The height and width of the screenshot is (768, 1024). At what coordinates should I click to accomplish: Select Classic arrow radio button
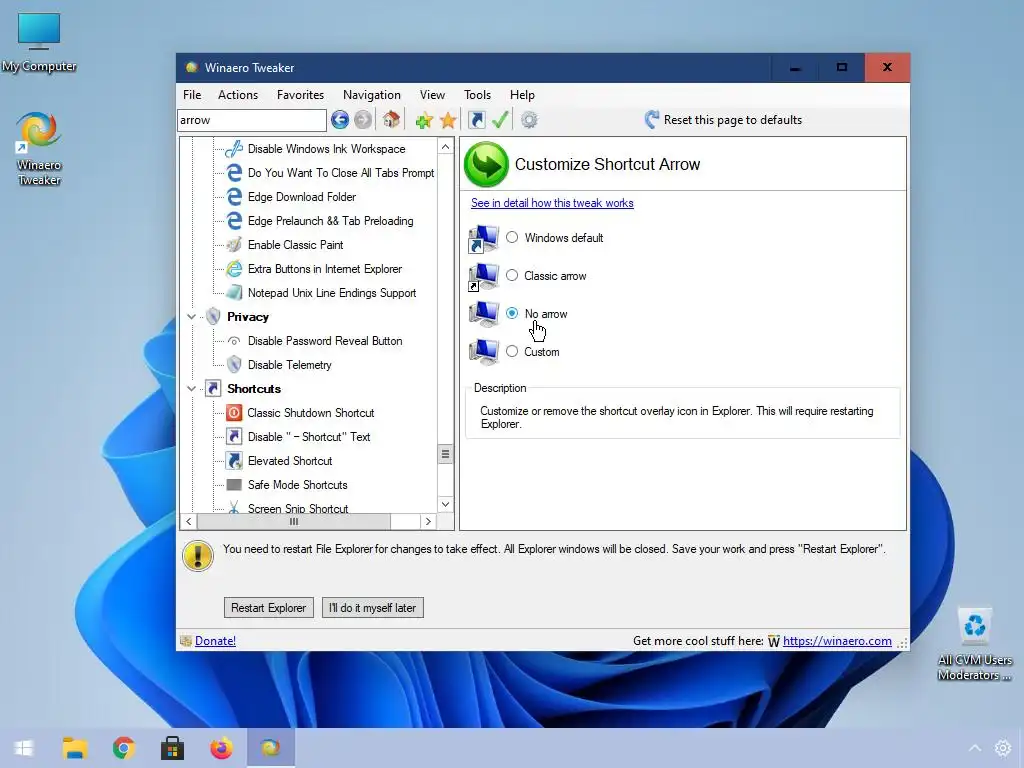click(512, 276)
